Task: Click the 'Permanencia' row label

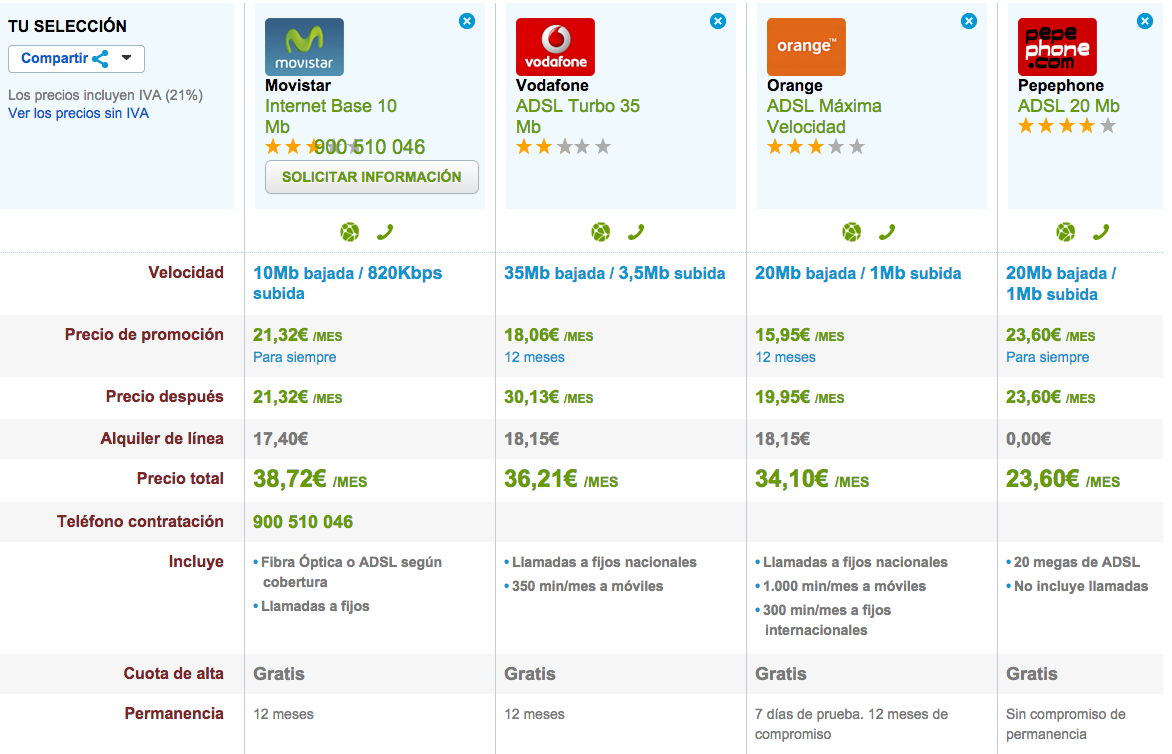Action: tap(174, 714)
